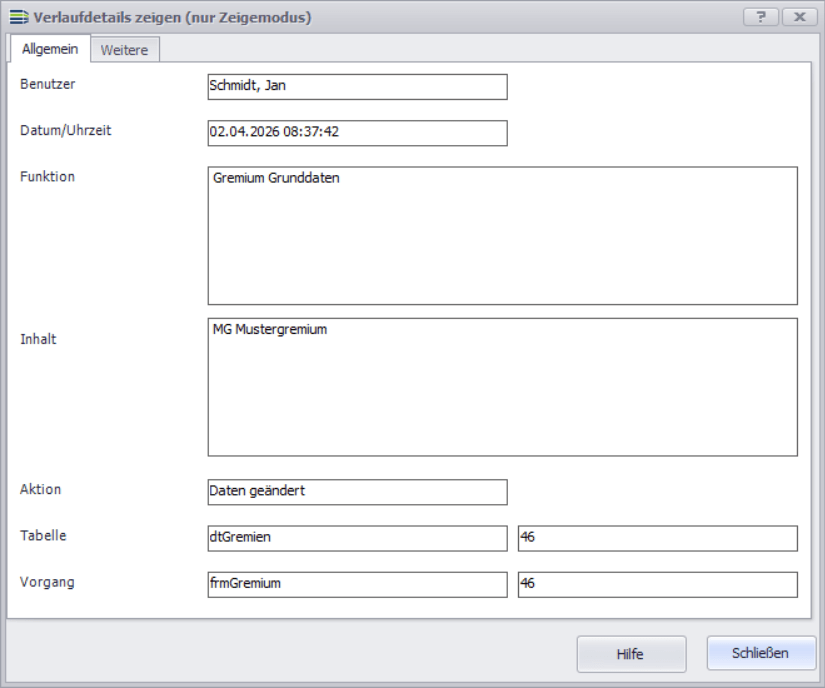Switch to the Weitere tab

click(124, 50)
